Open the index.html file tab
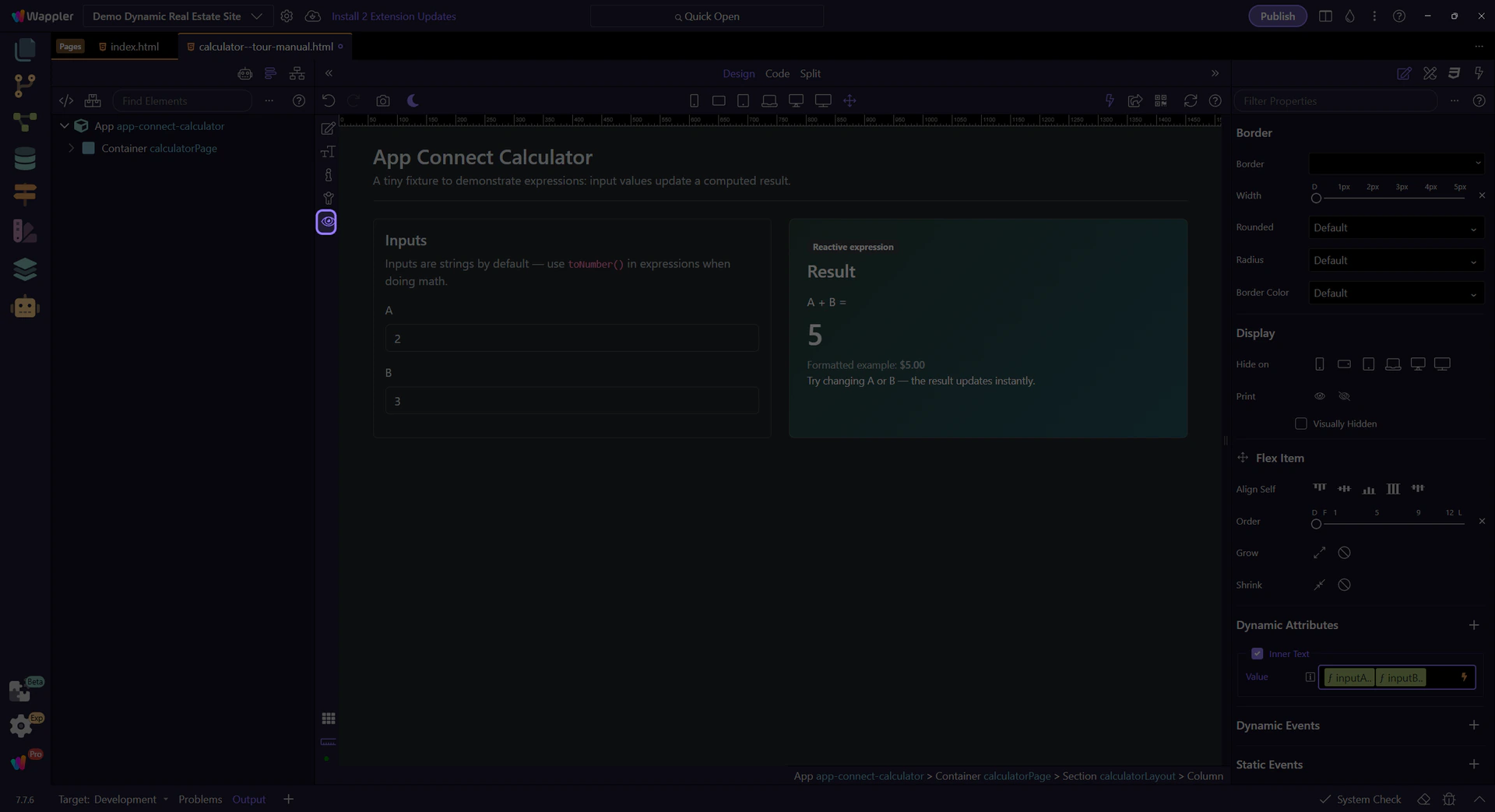1495x812 pixels. click(134, 47)
